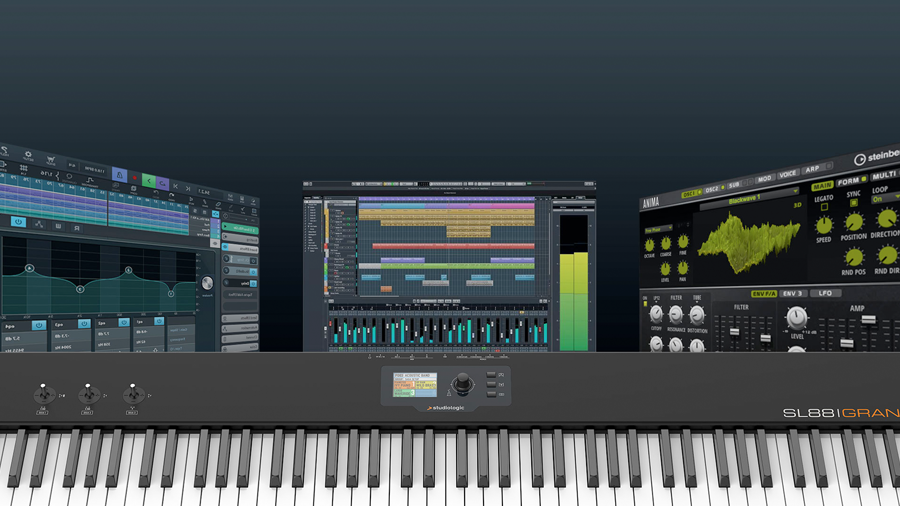
Task: Click the 3D view button in Anima
Action: coord(798,205)
